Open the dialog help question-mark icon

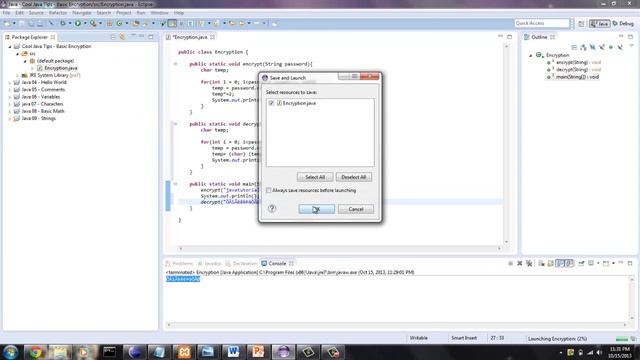click(272, 209)
